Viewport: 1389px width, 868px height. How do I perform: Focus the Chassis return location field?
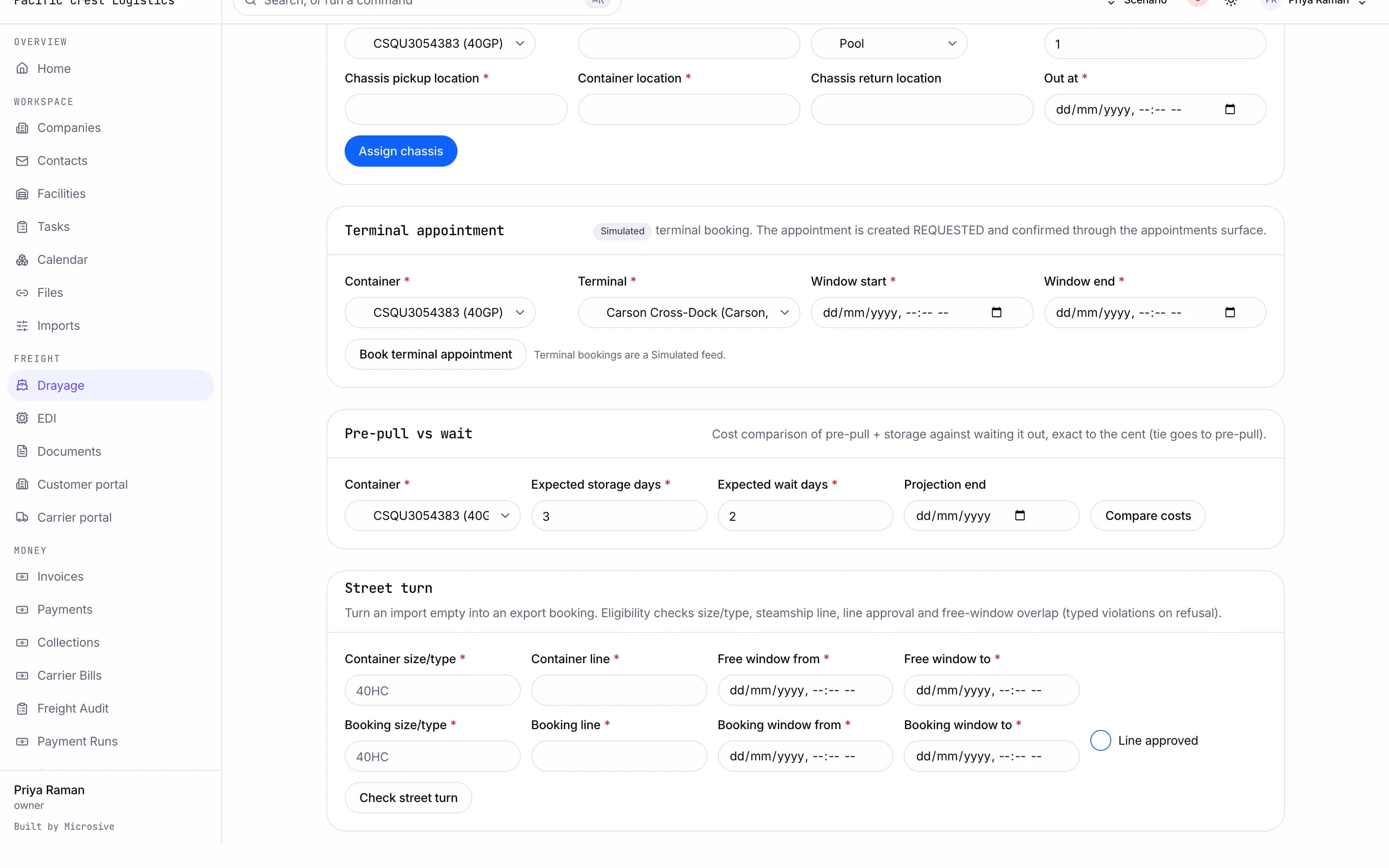(x=922, y=109)
